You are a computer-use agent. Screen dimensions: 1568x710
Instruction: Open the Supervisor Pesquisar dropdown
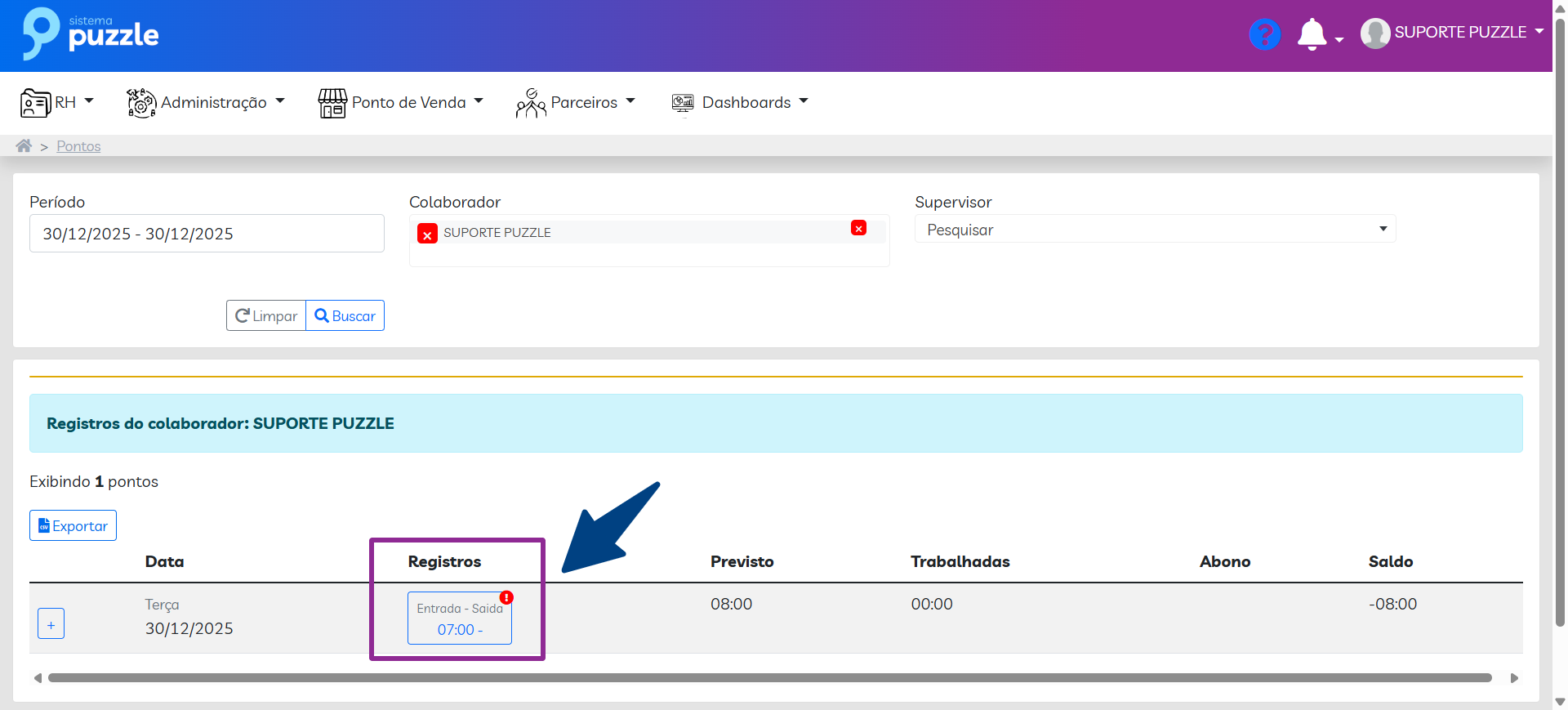tap(1154, 230)
